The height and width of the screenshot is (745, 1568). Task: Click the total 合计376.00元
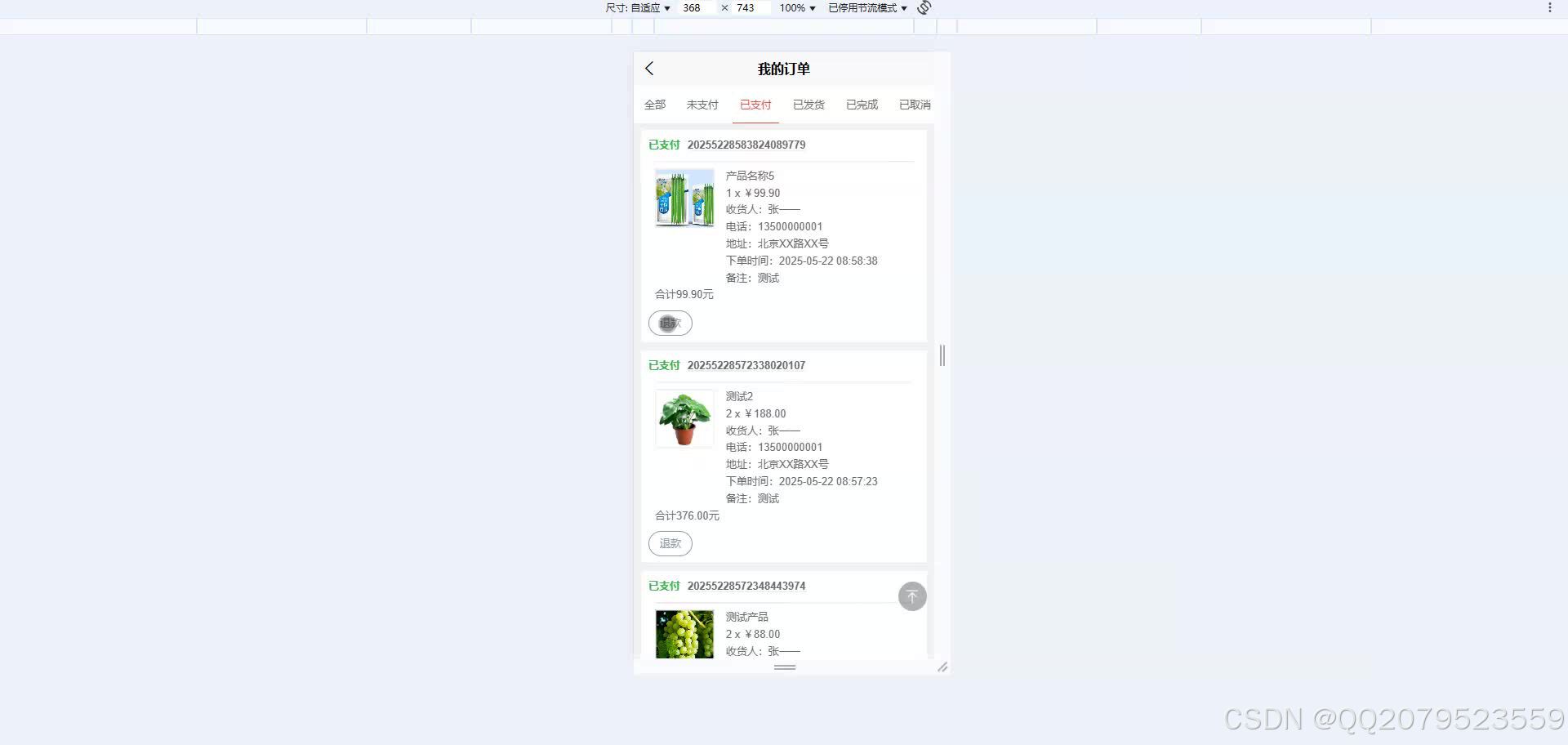[x=688, y=516]
